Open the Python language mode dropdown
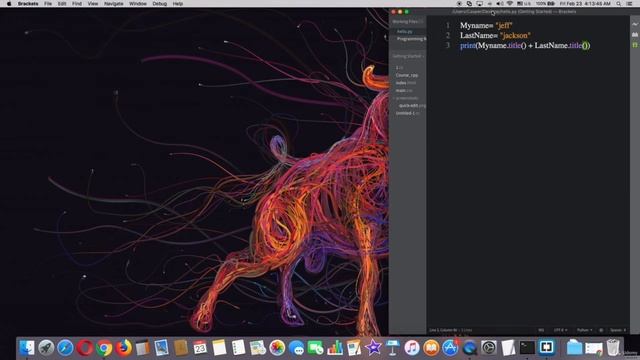The width and height of the screenshot is (640, 360). pos(584,330)
